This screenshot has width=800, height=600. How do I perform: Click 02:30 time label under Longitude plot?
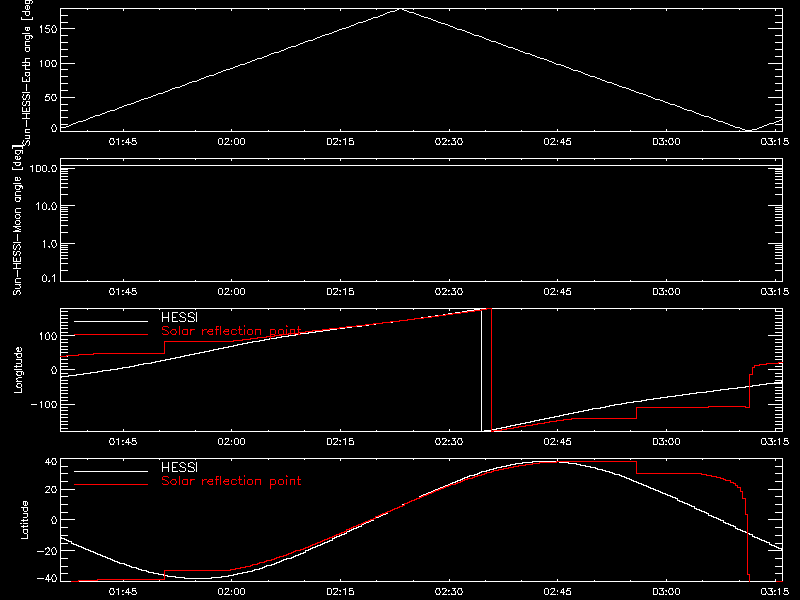[449, 441]
